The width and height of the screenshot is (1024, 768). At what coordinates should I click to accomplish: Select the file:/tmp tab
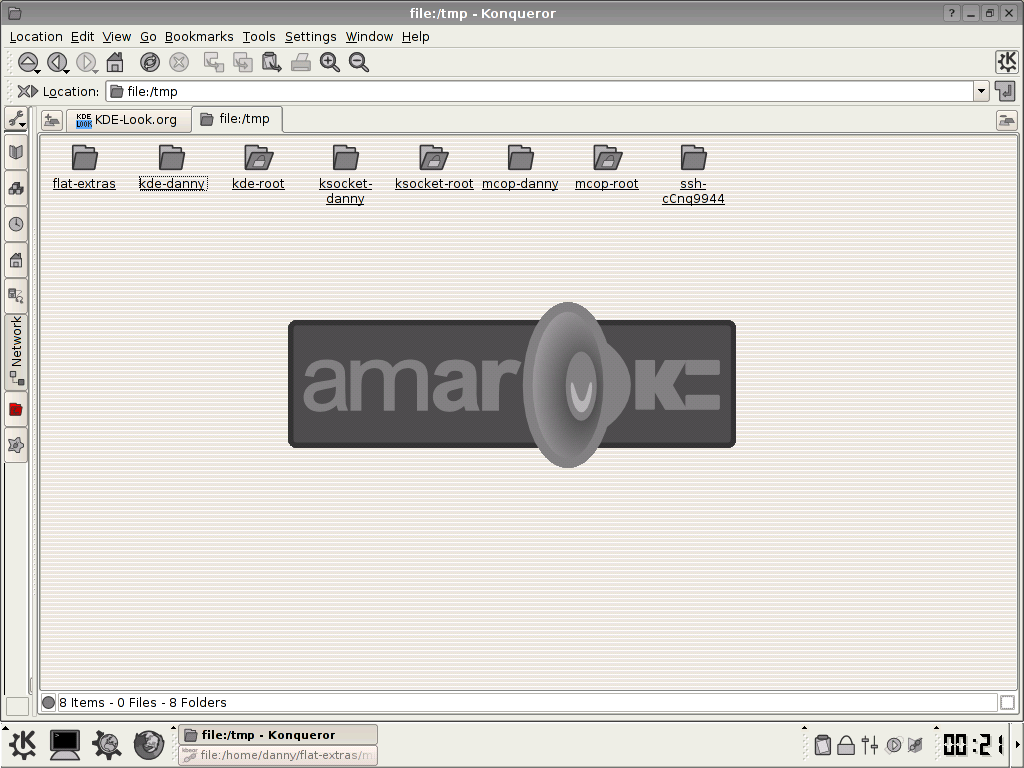point(236,119)
